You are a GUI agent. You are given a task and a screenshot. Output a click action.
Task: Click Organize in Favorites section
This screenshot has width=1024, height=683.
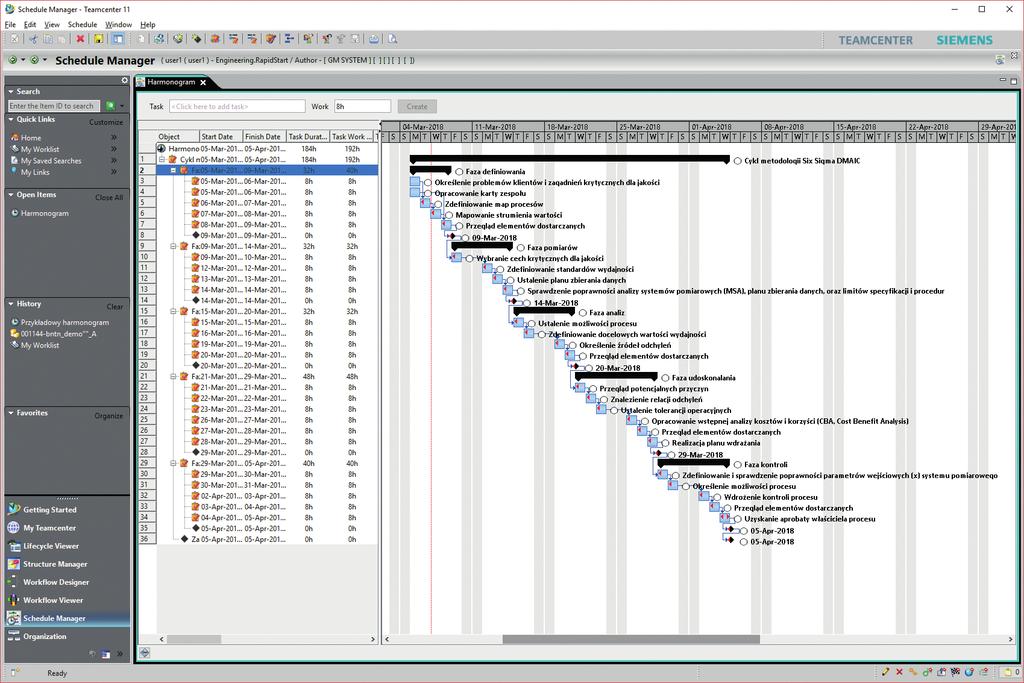click(x=108, y=415)
